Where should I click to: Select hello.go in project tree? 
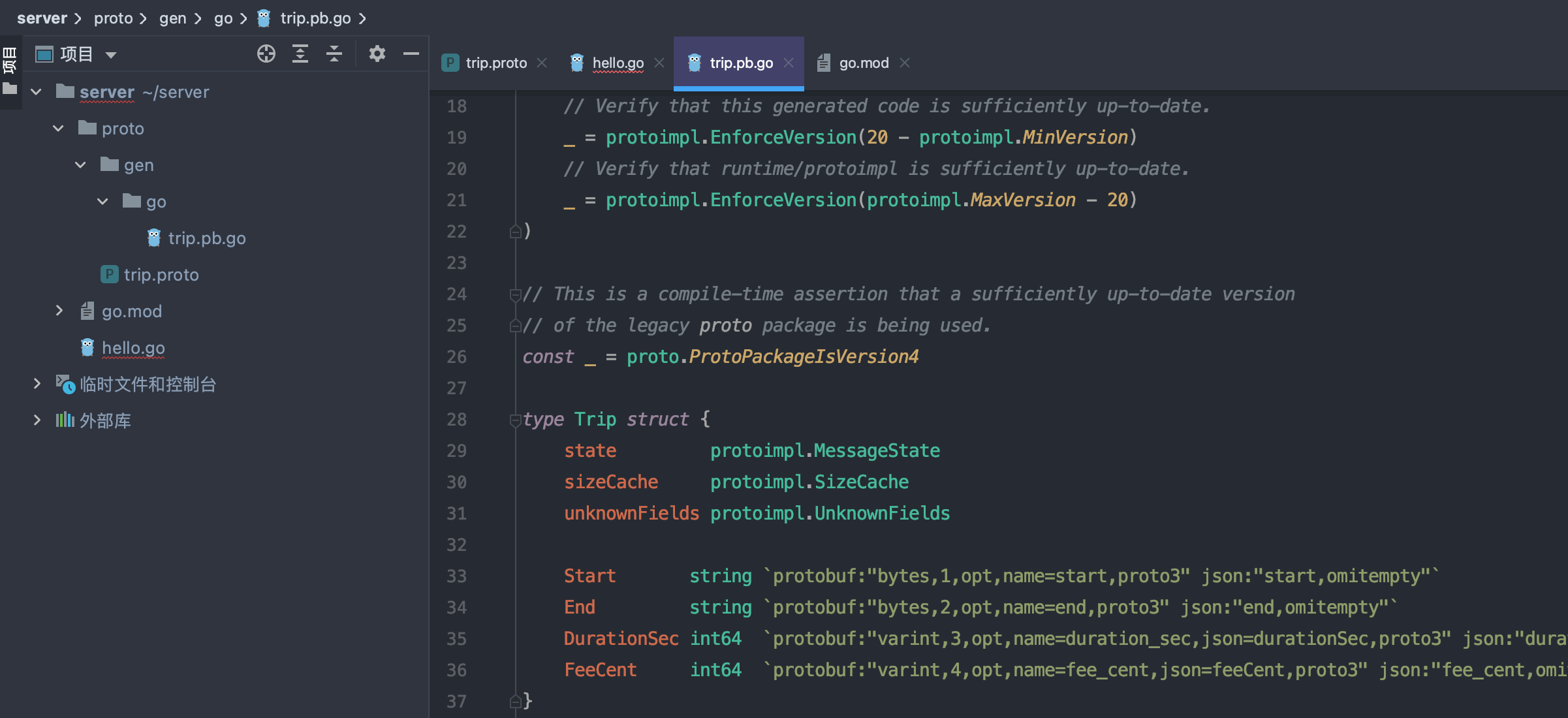coord(133,348)
